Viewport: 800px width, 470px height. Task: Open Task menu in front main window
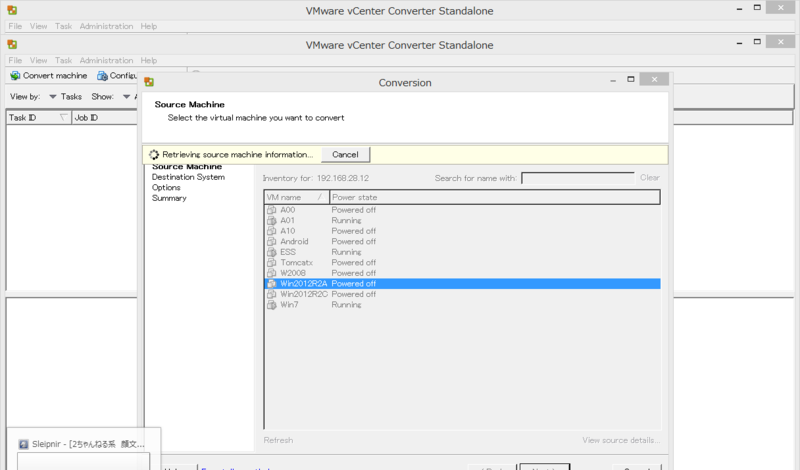[63, 60]
